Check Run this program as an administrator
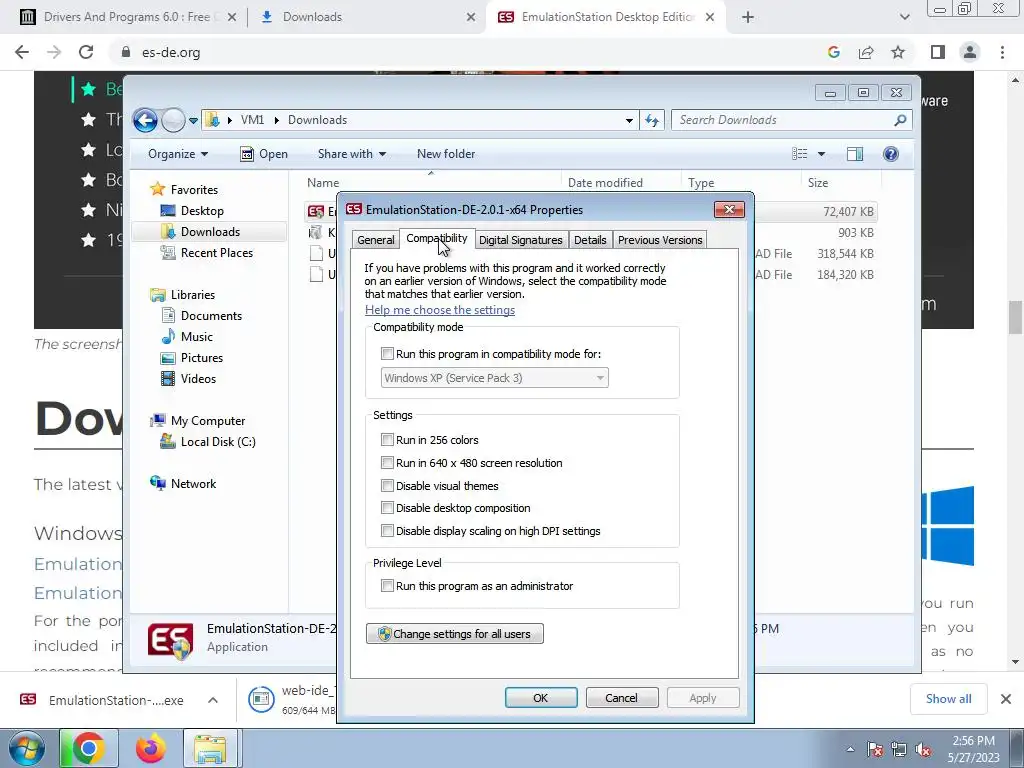1024x768 pixels. pyautogui.click(x=387, y=586)
